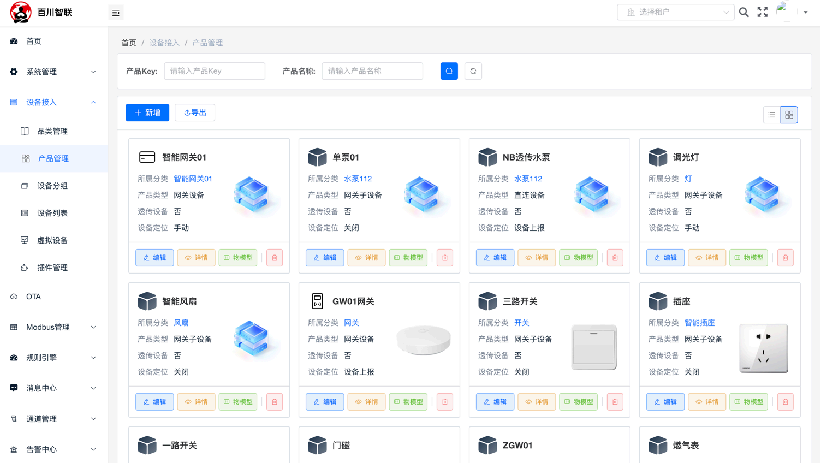
Task: Switch to card grid view layout
Action: point(789,114)
